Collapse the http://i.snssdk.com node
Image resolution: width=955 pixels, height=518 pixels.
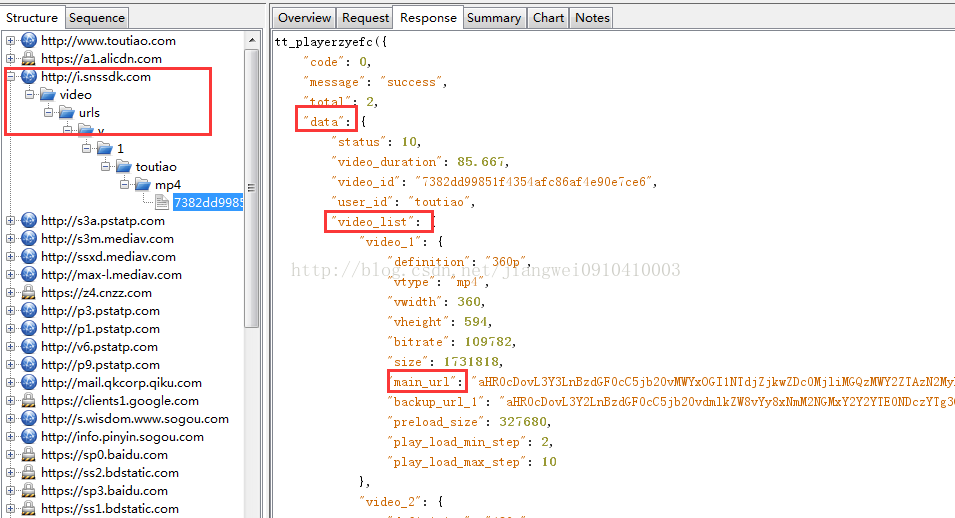(10, 77)
